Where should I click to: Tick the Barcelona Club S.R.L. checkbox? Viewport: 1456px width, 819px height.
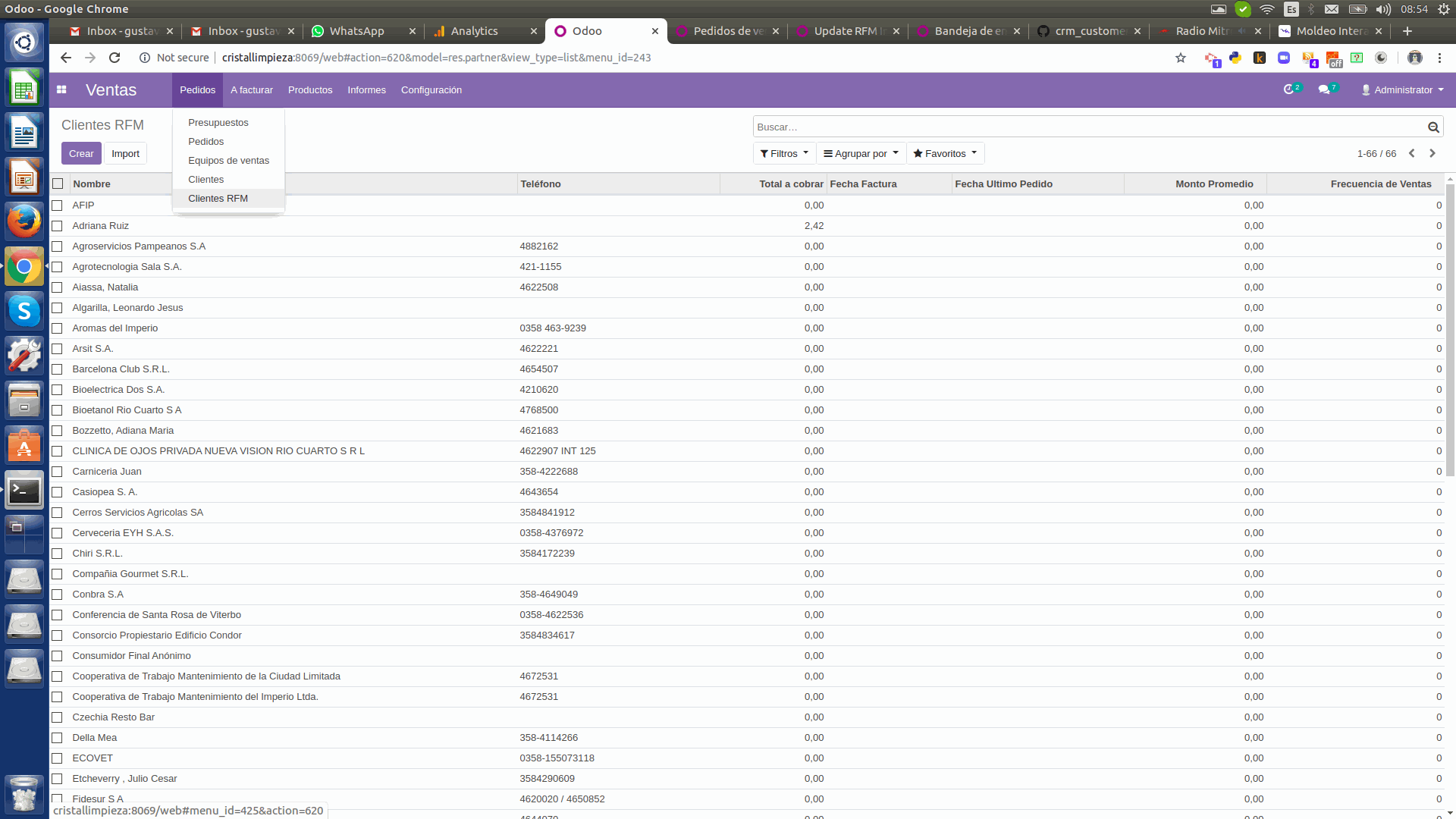click(x=58, y=369)
